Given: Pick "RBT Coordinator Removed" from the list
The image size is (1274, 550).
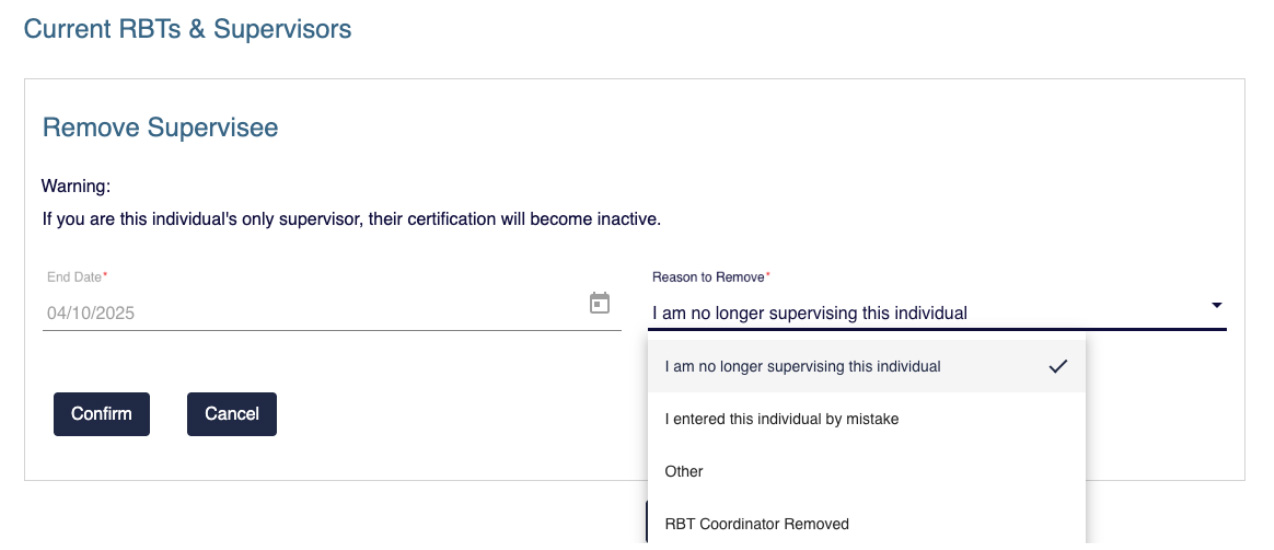Looking at the screenshot, I should click(x=865, y=523).
